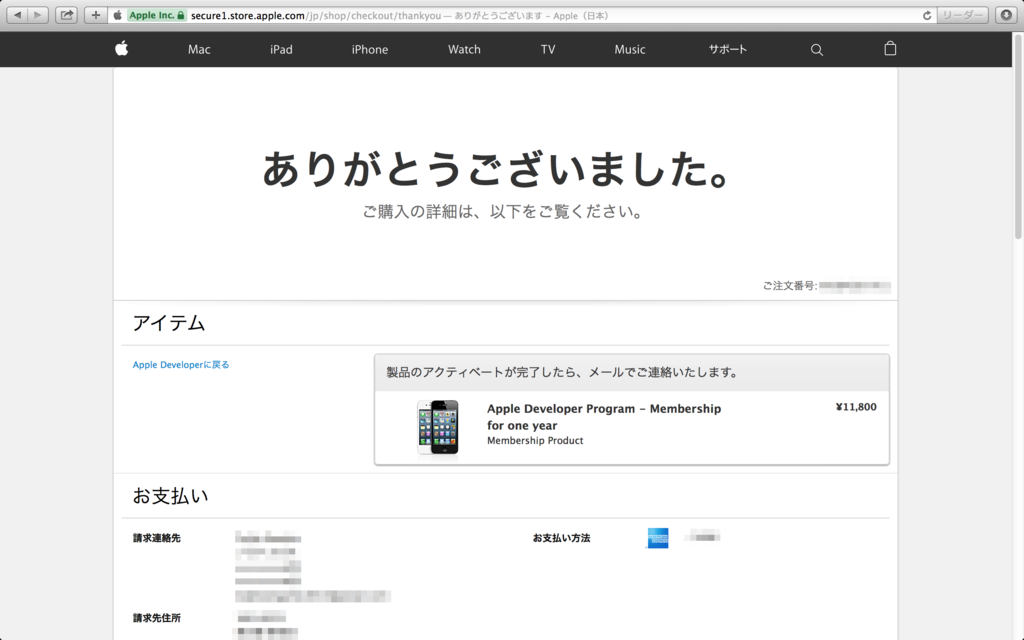The width and height of the screenshot is (1024, 640).
Task: Click the Apple Developer Program Membership title
Action: pos(604,417)
